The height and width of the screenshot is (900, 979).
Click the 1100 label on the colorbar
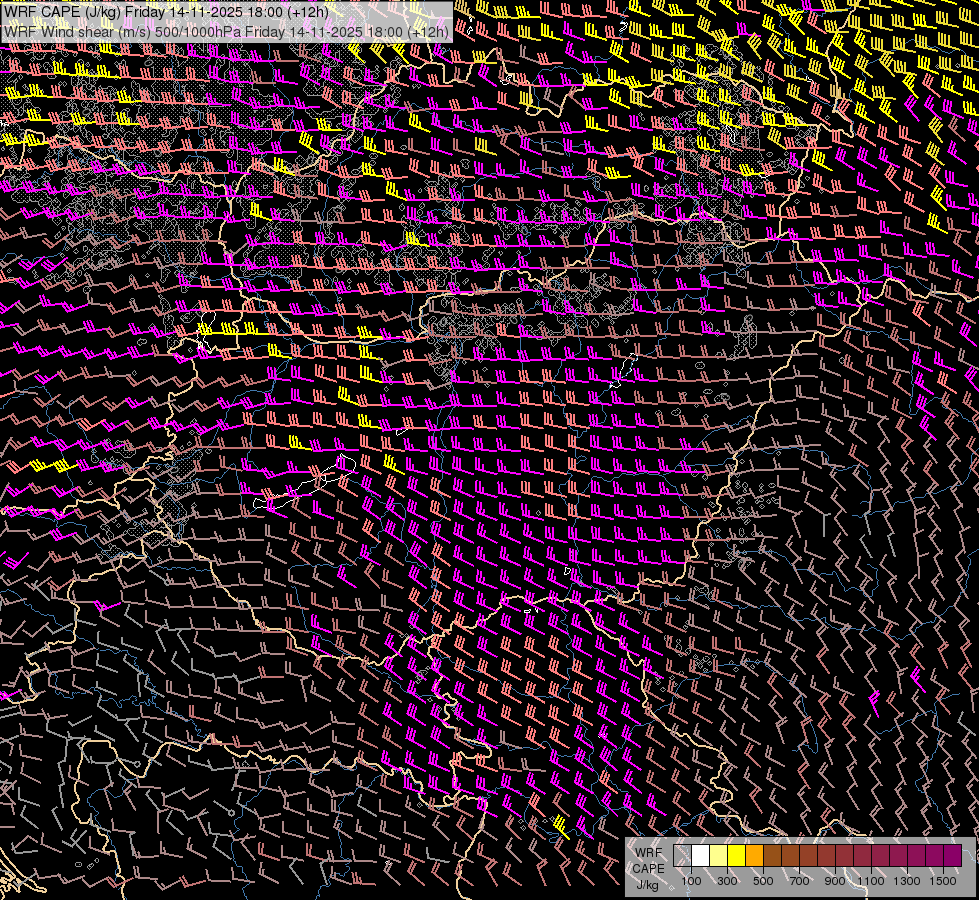tap(871, 881)
